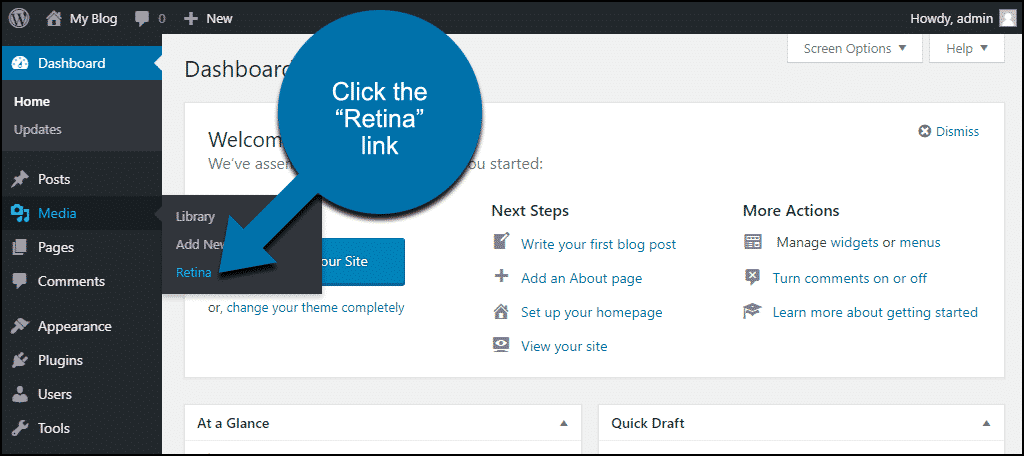Select the Pages icon in sidebar

point(20,247)
